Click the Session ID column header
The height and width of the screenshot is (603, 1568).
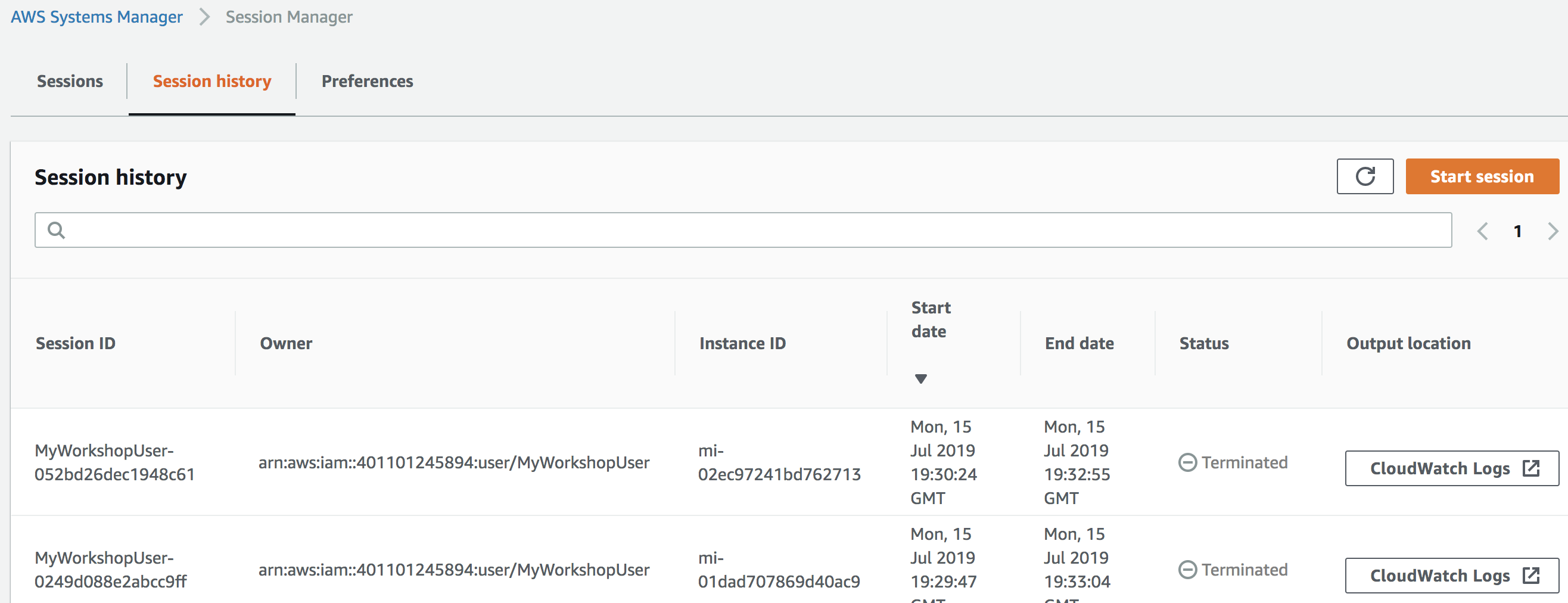click(x=76, y=344)
